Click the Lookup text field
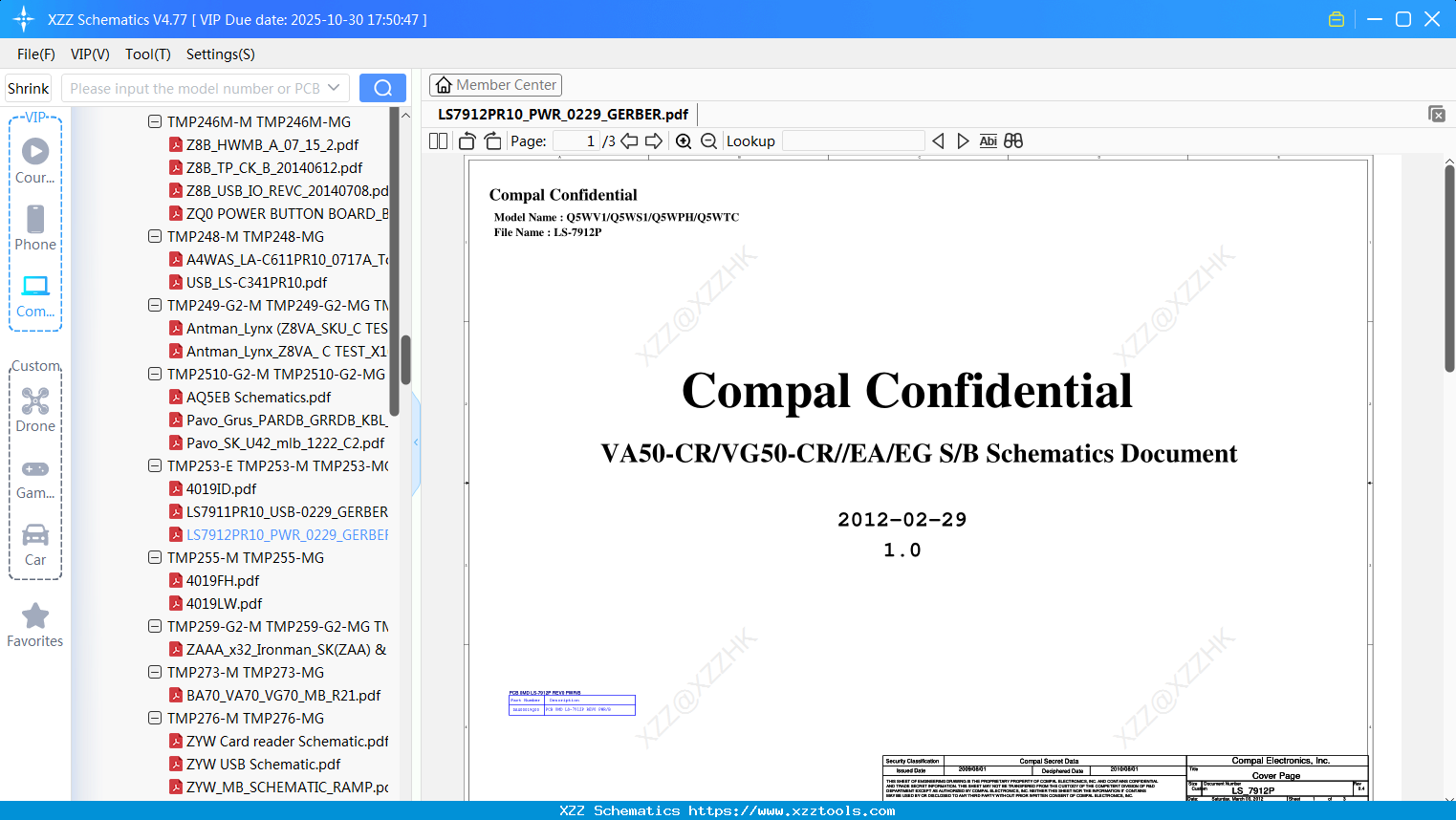Image resolution: width=1456 pixels, height=820 pixels. tap(854, 141)
